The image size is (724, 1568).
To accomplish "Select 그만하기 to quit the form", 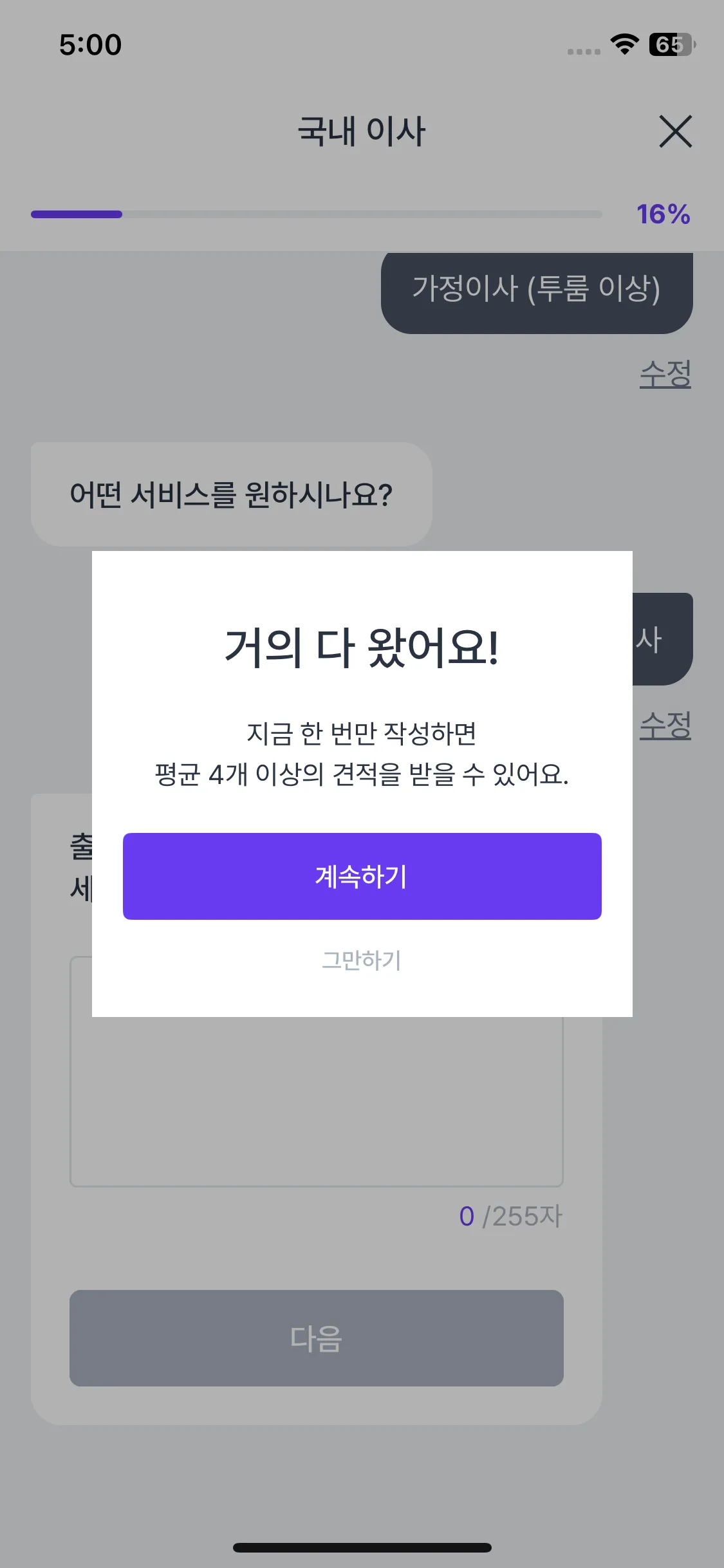I will click(x=361, y=961).
